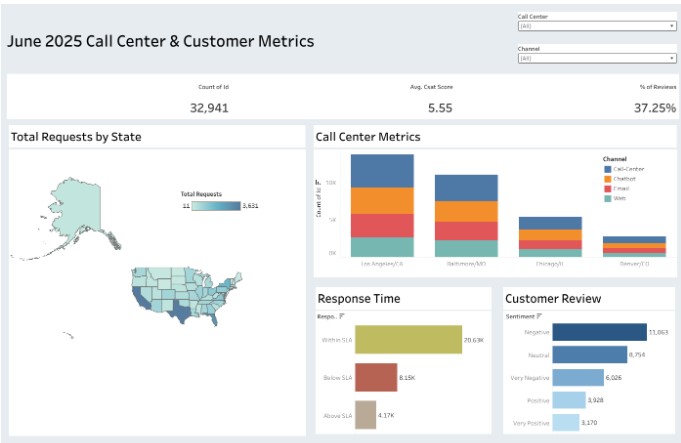Select Chatbot orange legend swatch

pyautogui.click(x=607, y=178)
